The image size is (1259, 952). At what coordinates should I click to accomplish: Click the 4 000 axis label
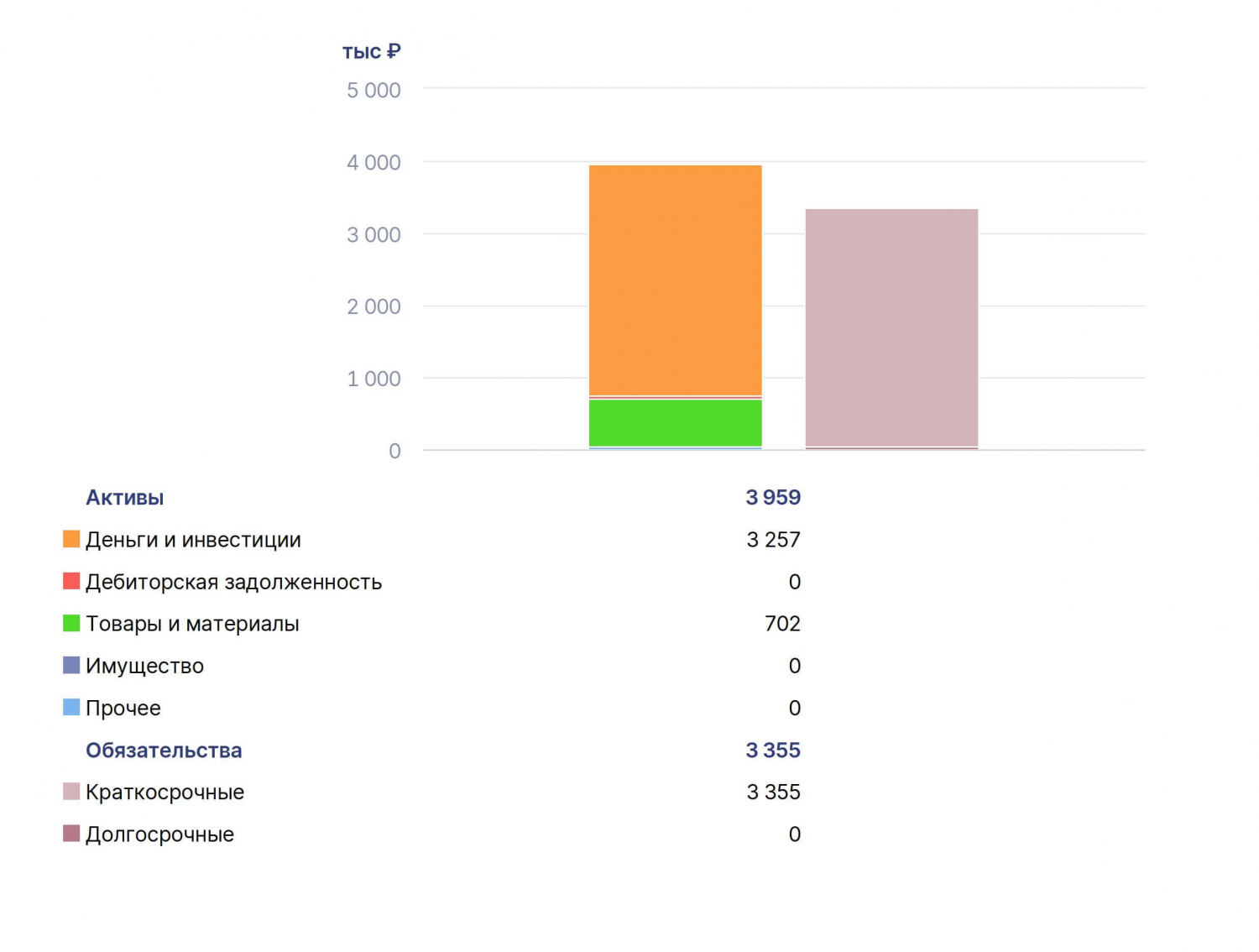point(374,163)
